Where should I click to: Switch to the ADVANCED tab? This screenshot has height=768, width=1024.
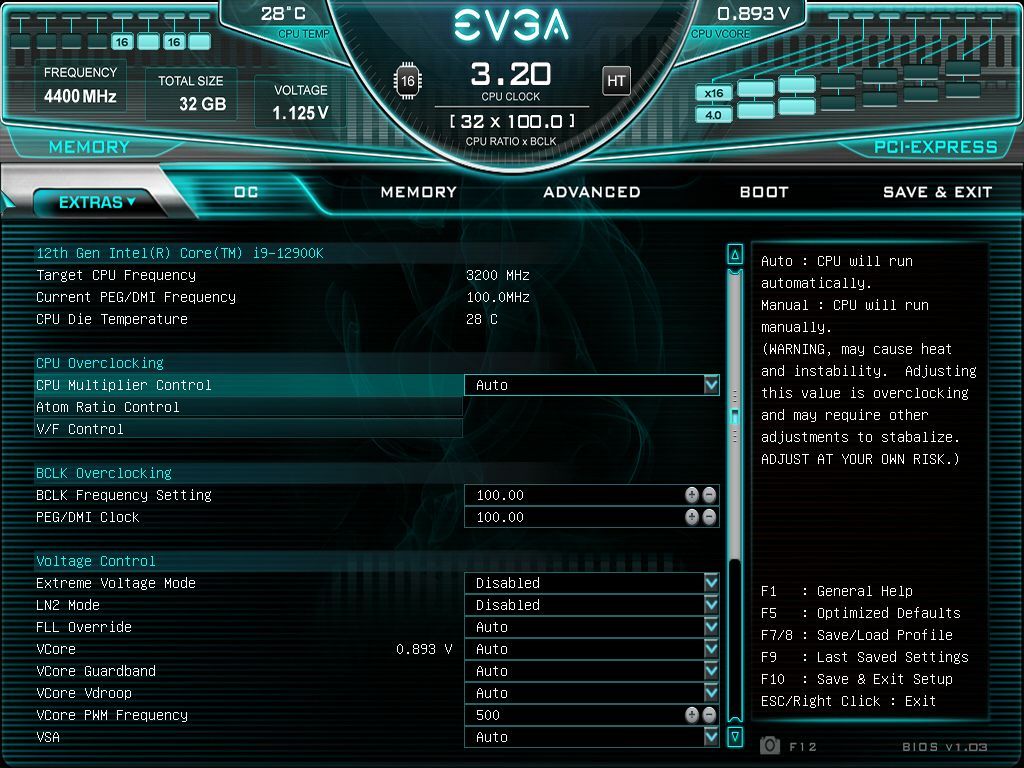(x=592, y=192)
